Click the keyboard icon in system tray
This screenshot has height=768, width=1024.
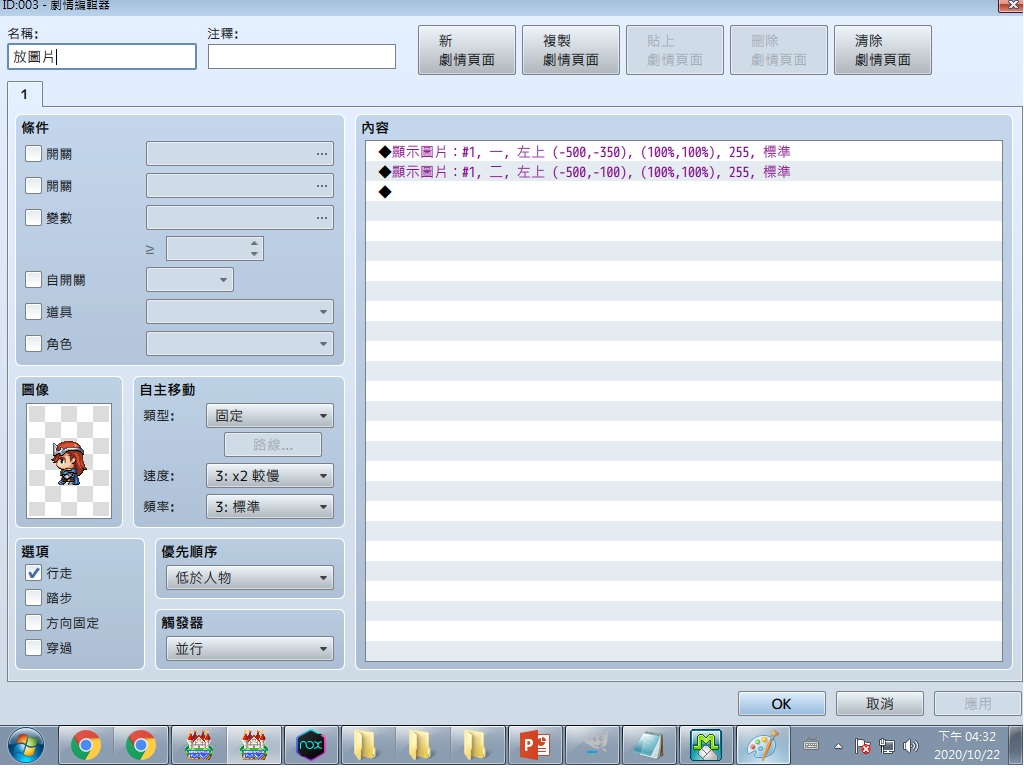tap(811, 744)
